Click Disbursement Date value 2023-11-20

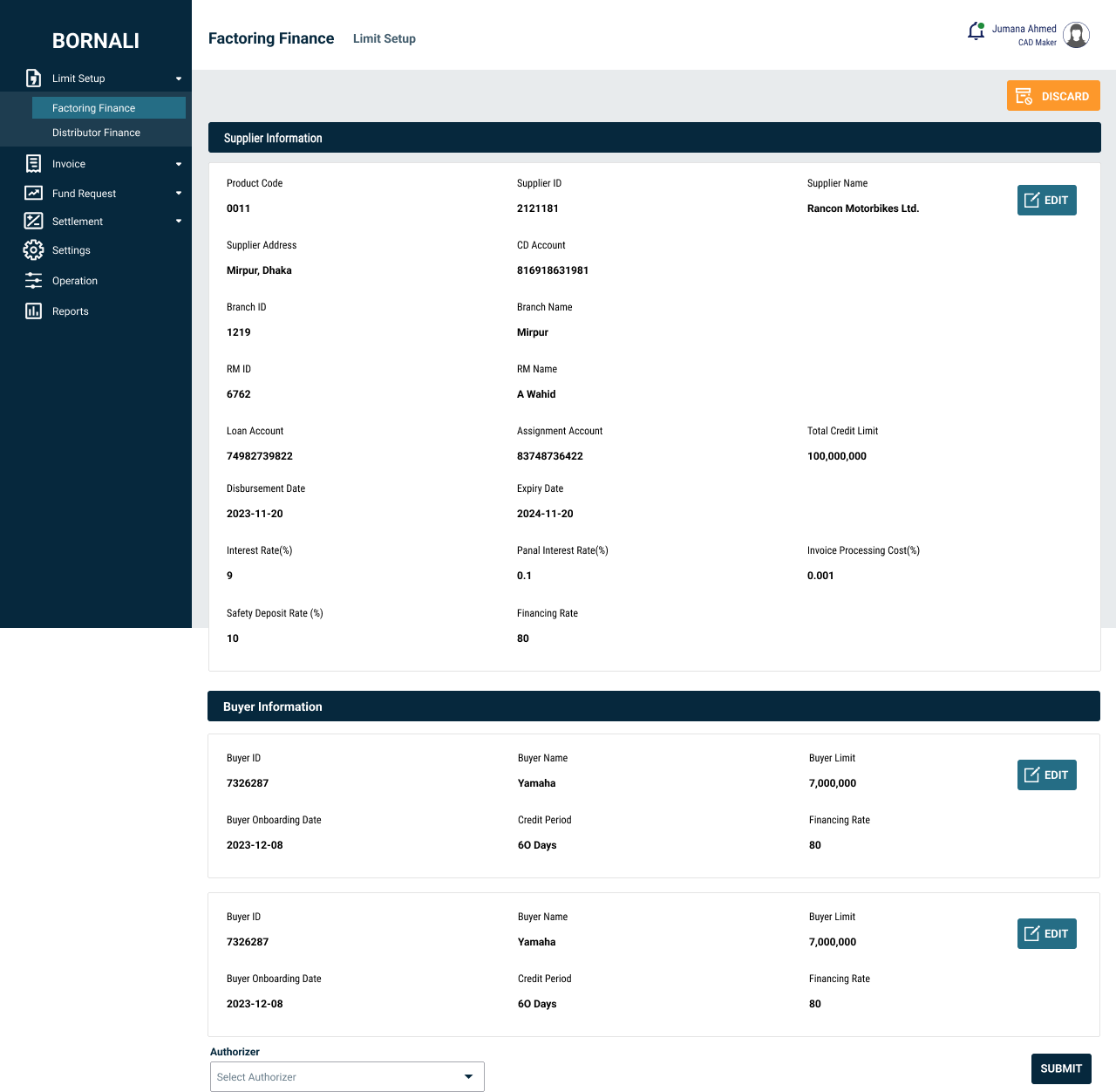(255, 514)
